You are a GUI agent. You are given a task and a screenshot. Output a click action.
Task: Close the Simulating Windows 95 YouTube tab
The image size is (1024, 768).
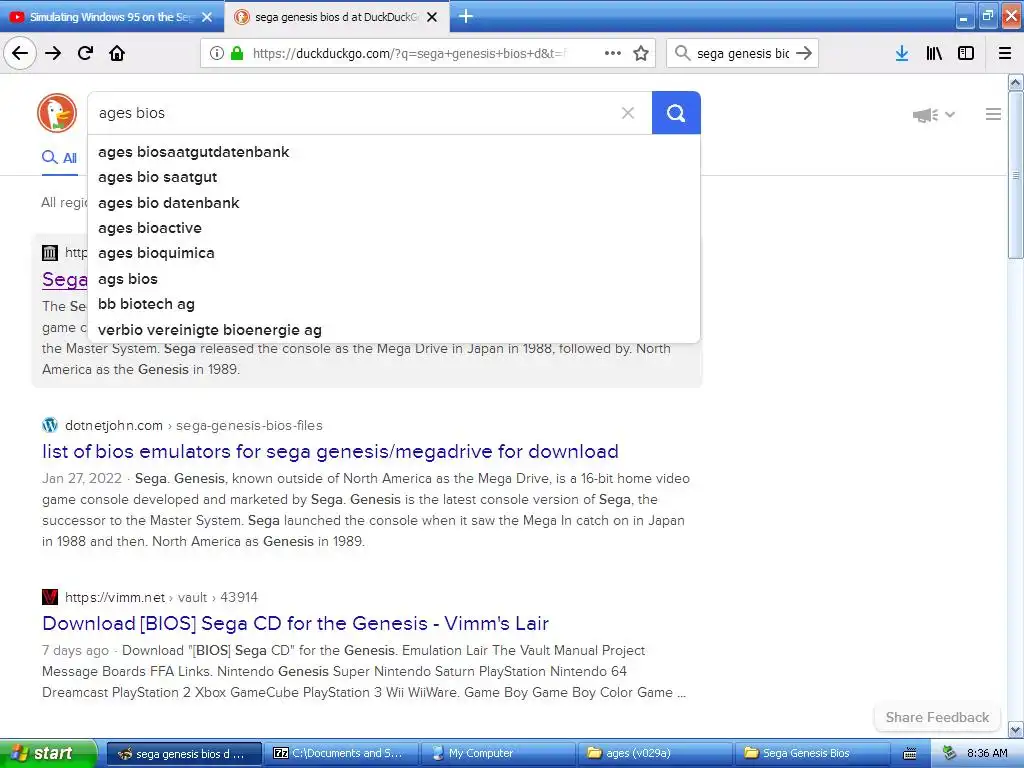coord(207,17)
